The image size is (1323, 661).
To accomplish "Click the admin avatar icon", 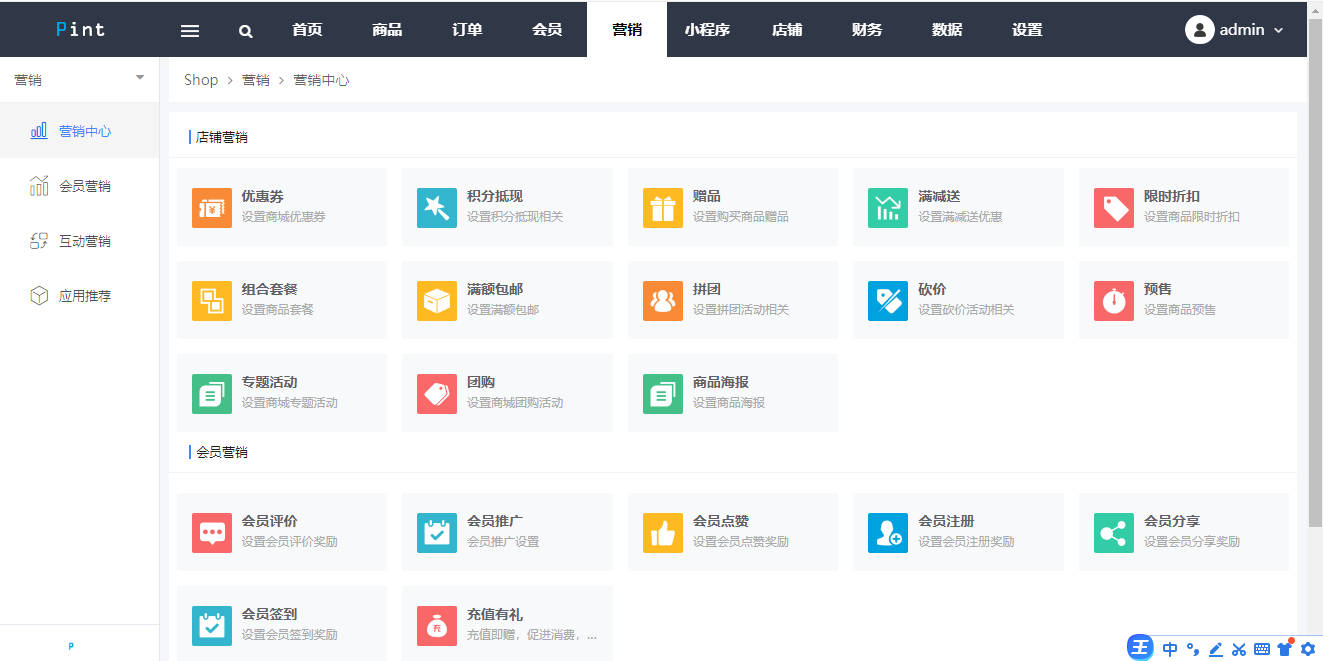I will [x=1199, y=29].
